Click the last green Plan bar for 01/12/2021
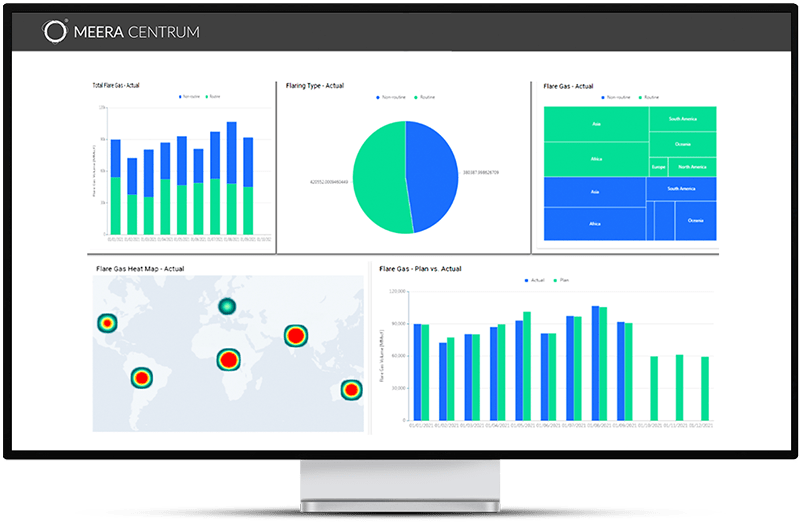The image size is (800, 522). 705,388
